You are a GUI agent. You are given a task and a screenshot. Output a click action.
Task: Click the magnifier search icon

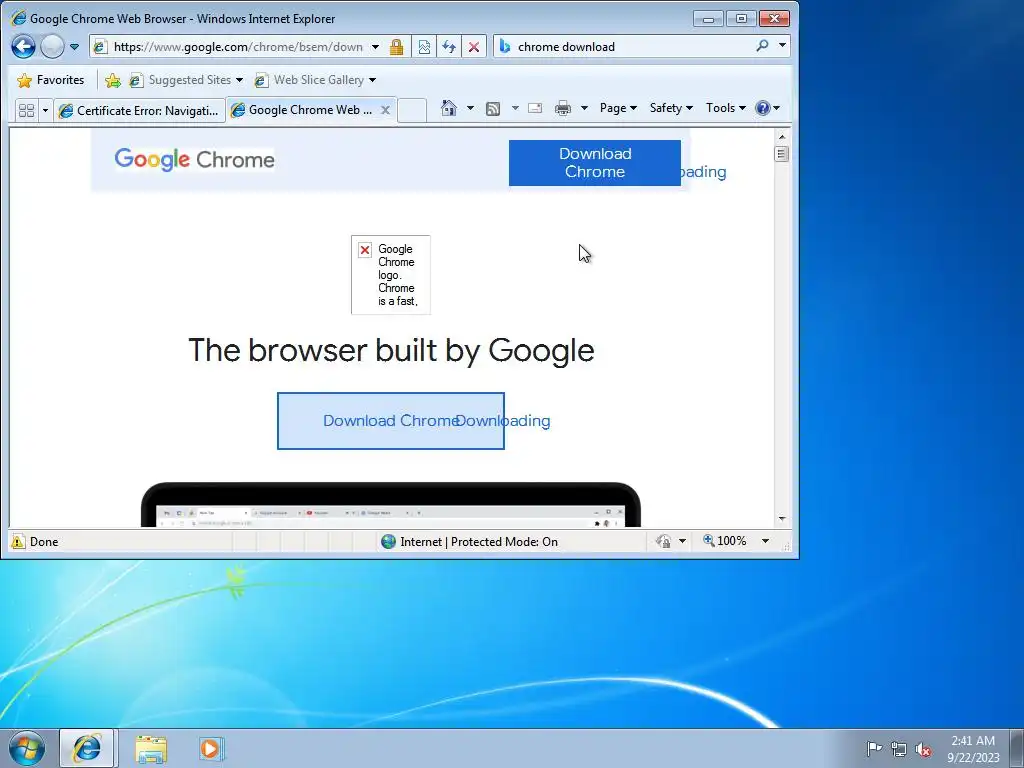[x=762, y=46]
